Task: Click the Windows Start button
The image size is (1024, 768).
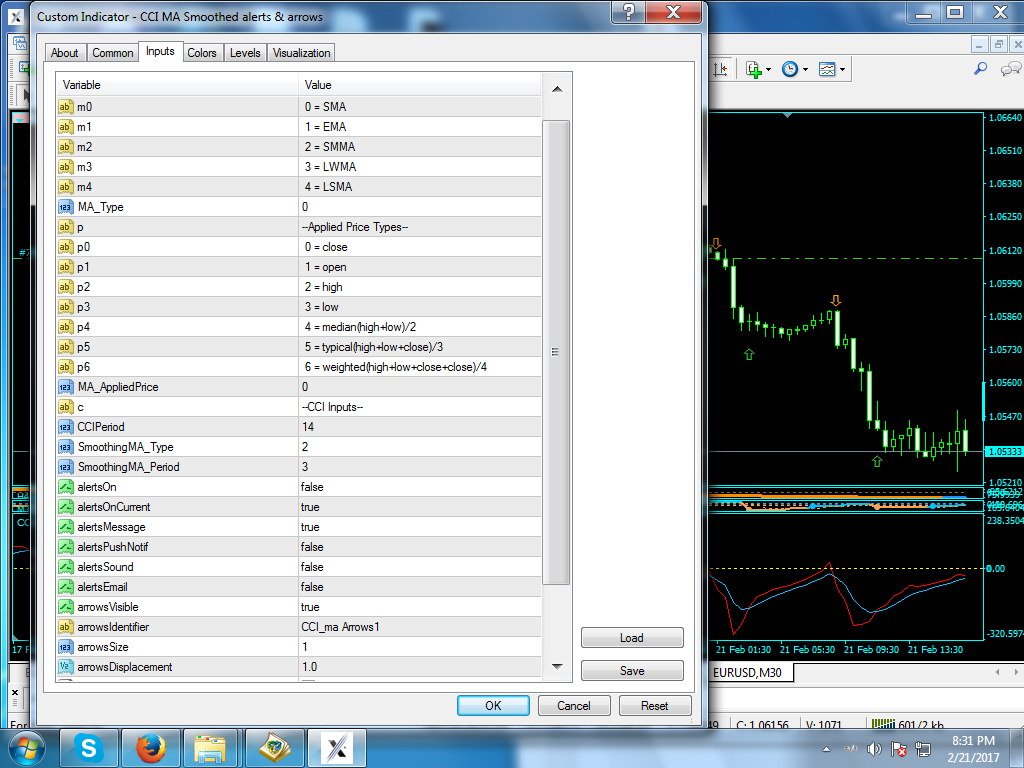Action: [27, 748]
